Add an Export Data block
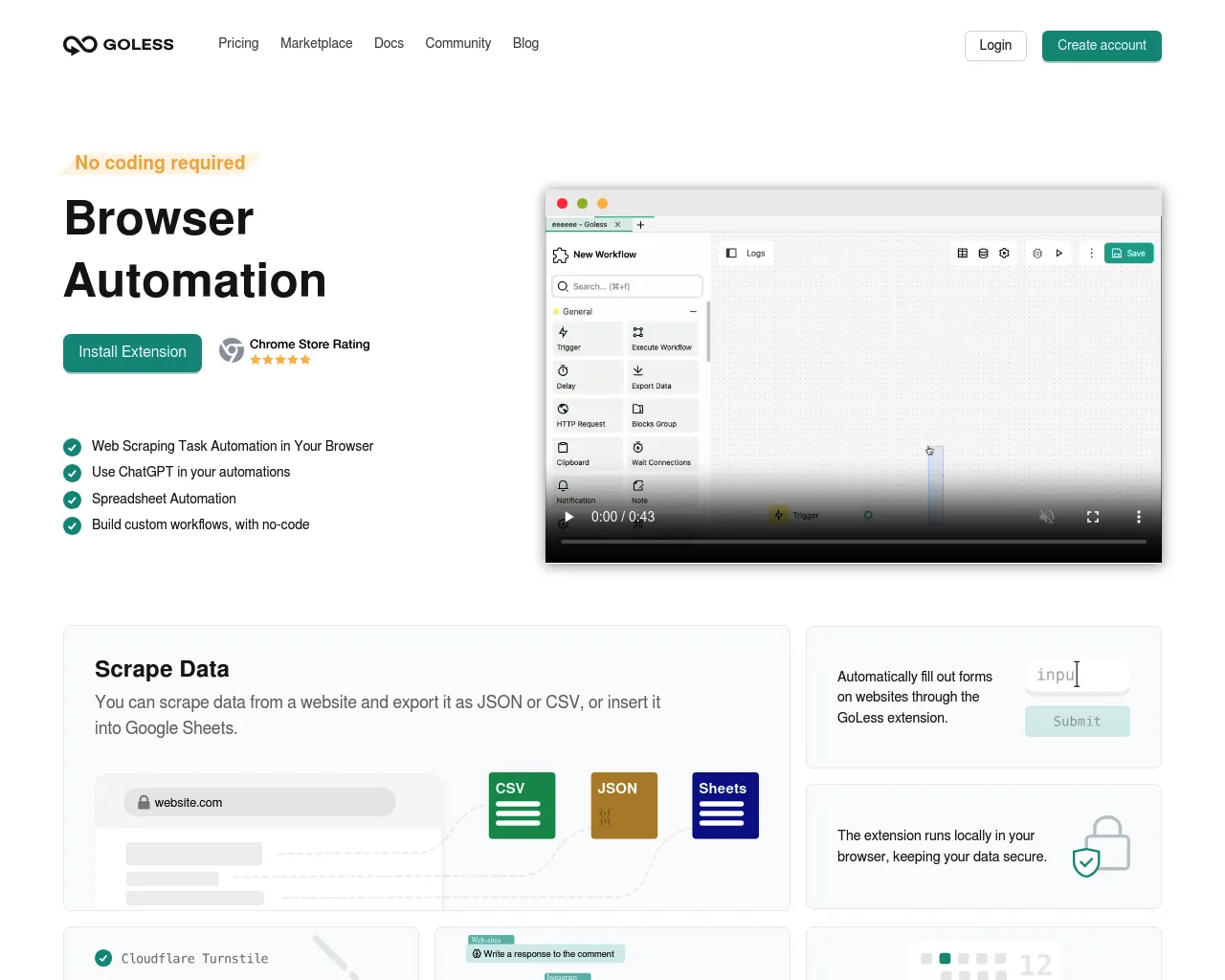Viewport: 1225px width, 980px height. point(661,376)
